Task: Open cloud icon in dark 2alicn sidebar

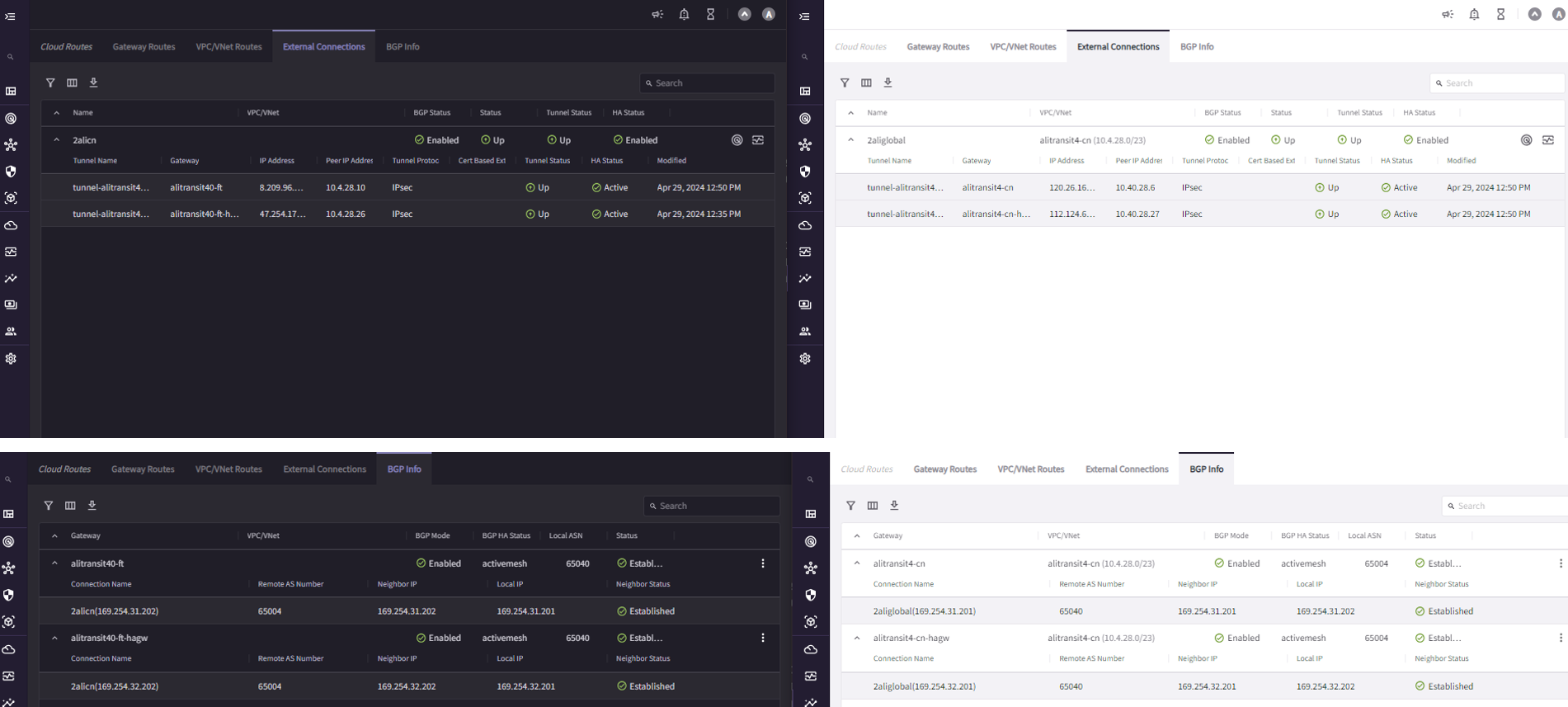Action: [11, 225]
